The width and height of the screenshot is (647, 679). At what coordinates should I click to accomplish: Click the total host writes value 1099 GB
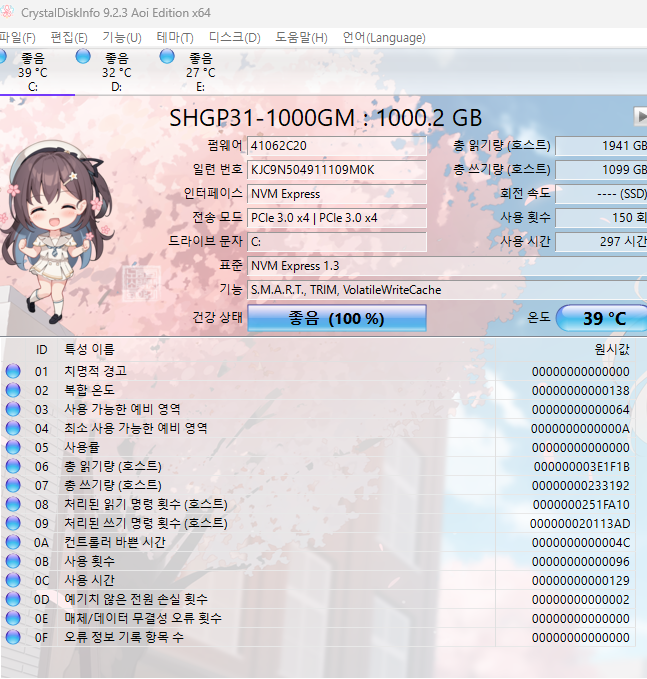(x=601, y=170)
